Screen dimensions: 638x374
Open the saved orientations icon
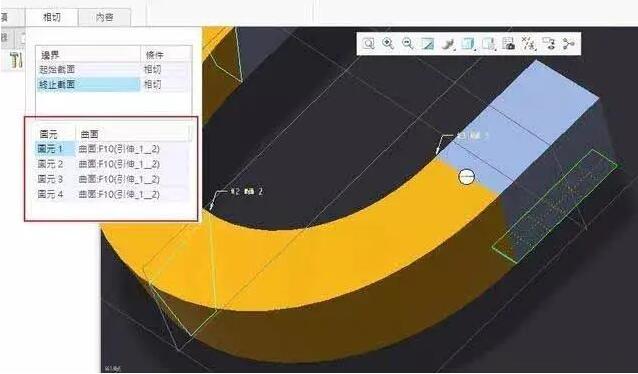click(488, 44)
